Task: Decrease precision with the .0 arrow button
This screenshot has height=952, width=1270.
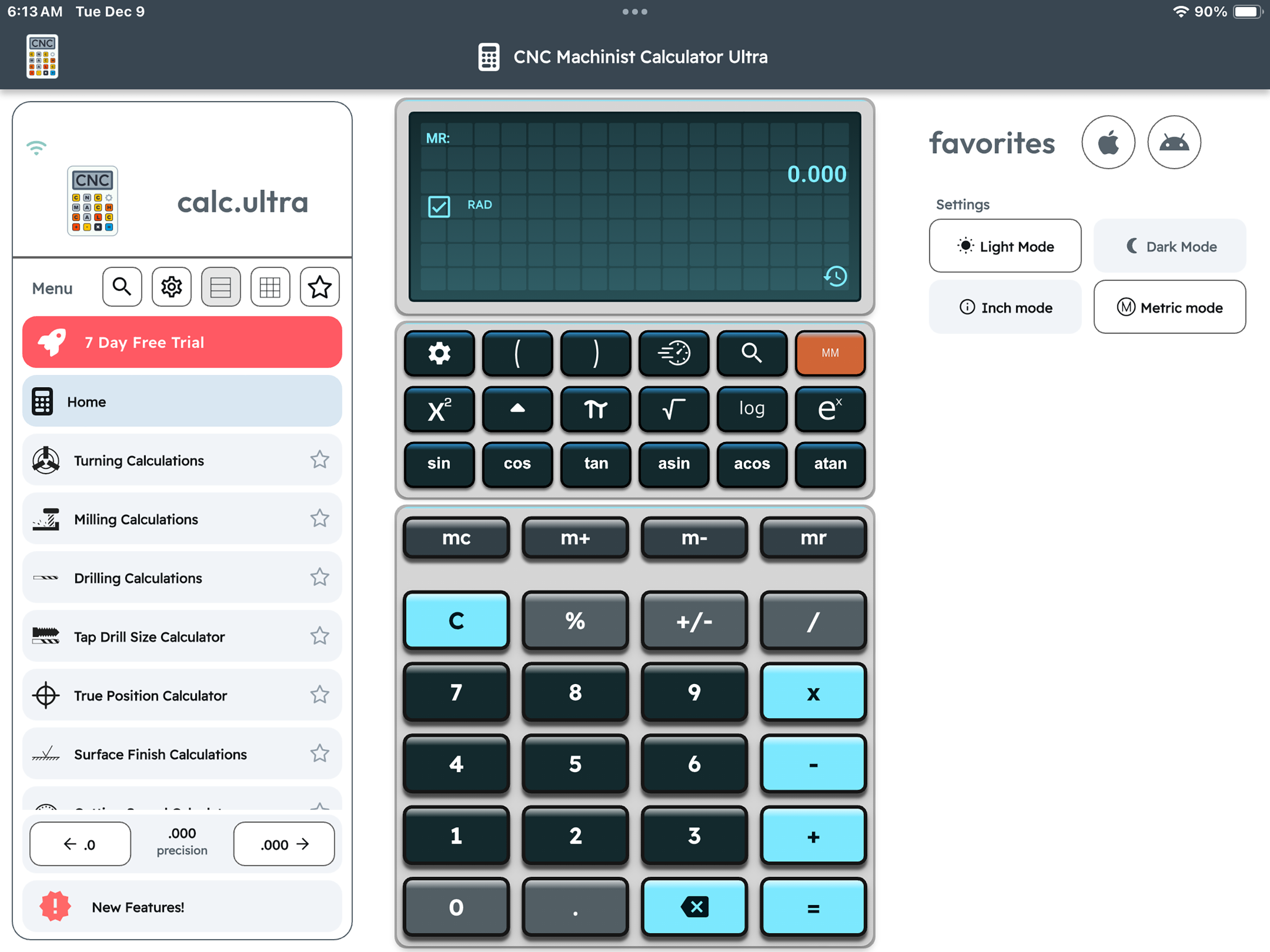Action: click(80, 844)
